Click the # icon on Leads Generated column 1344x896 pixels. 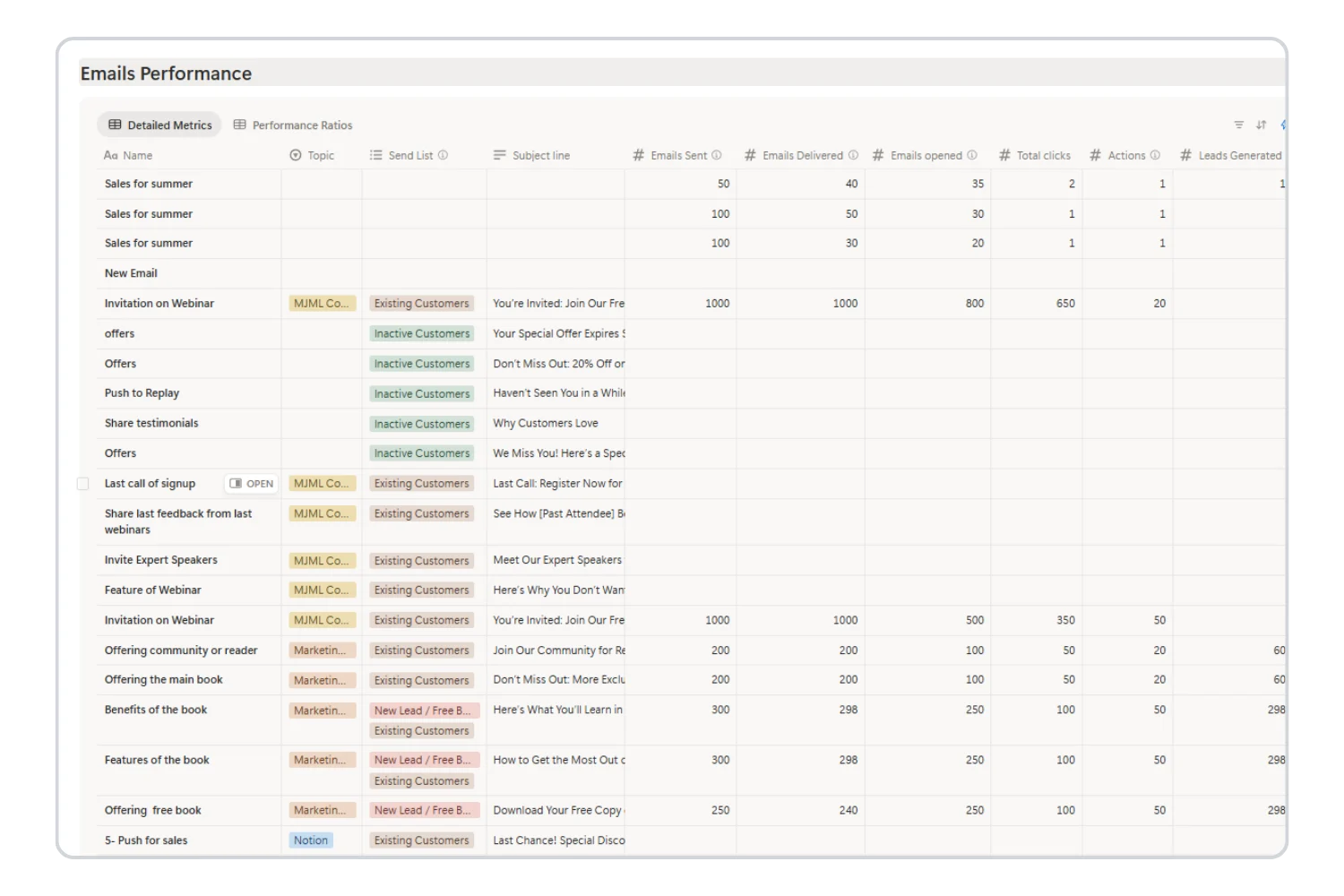point(1185,155)
